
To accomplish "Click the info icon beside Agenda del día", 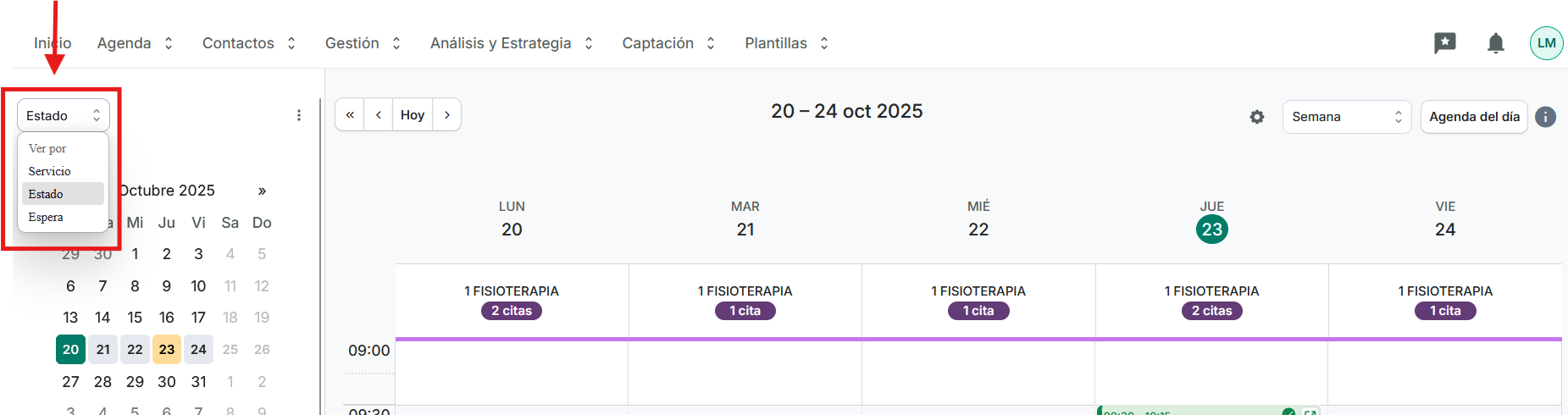I will [1546, 117].
